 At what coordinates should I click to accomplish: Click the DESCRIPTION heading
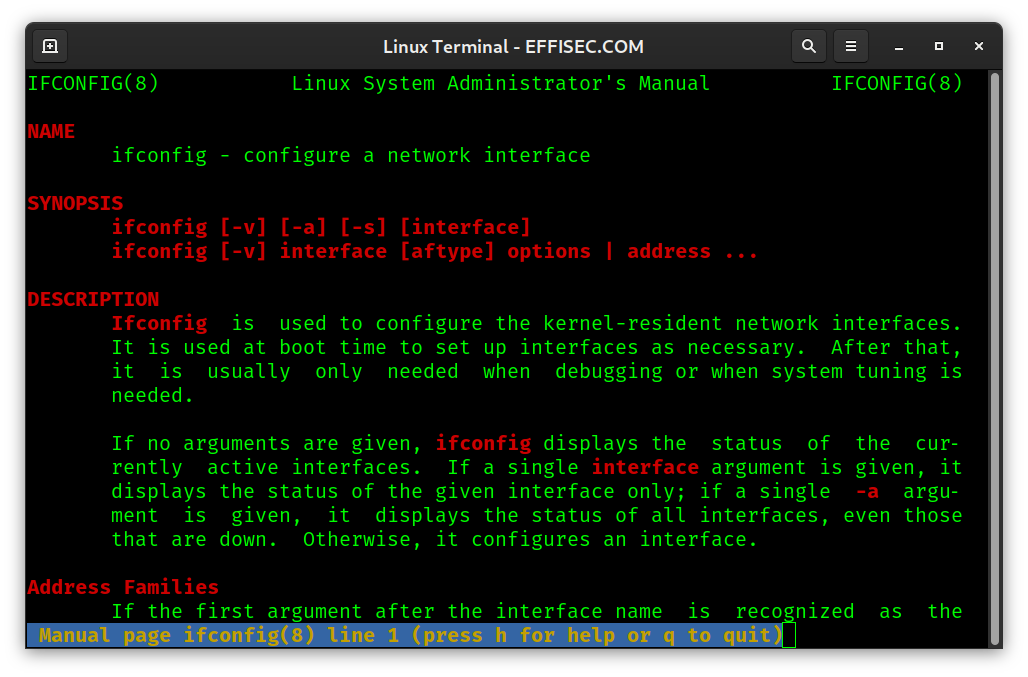click(93, 299)
